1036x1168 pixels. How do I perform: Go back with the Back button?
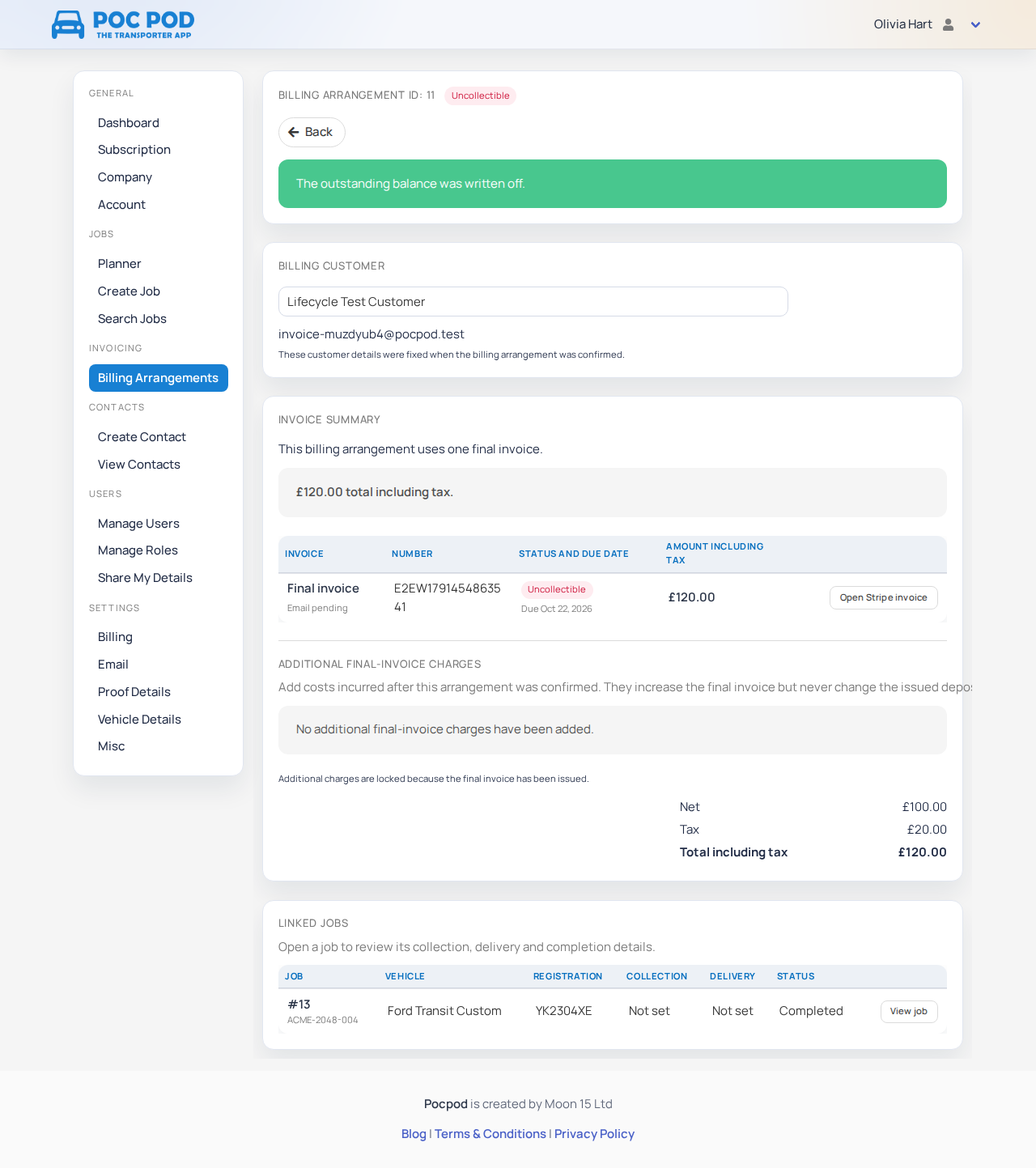pyautogui.click(x=312, y=132)
